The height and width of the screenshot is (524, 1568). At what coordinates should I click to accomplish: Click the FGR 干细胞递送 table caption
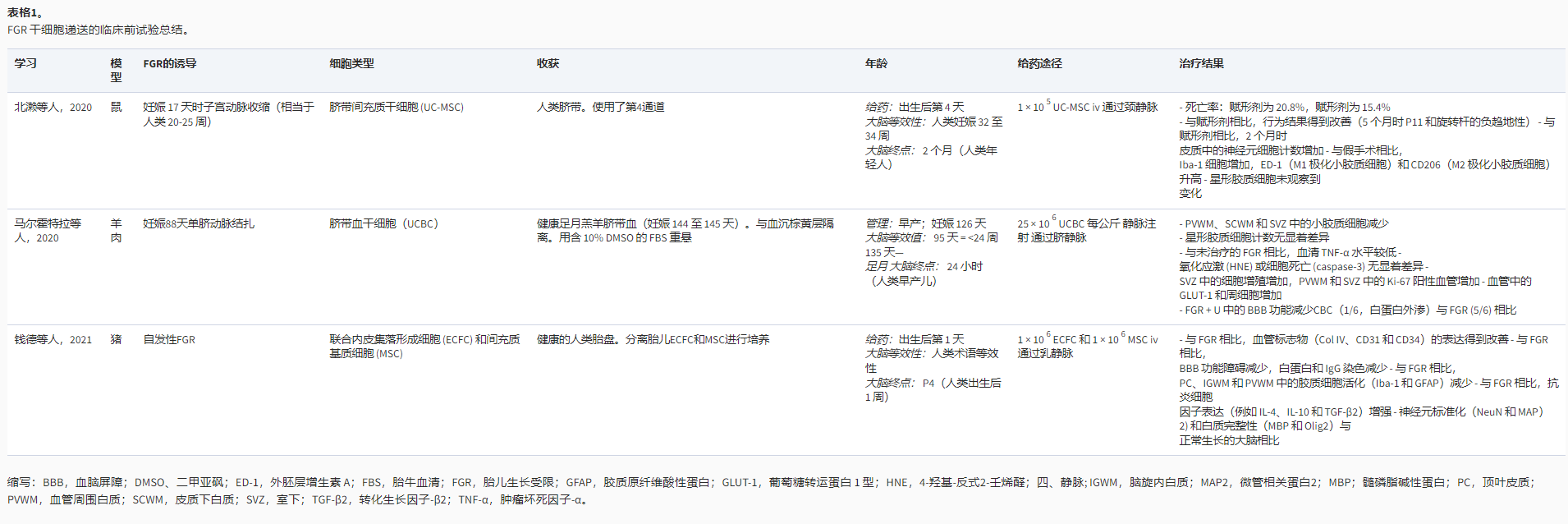click(99, 30)
